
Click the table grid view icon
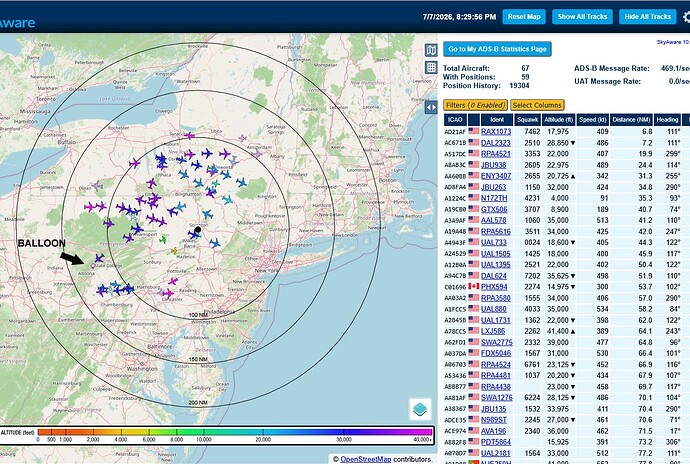[x=431, y=67]
